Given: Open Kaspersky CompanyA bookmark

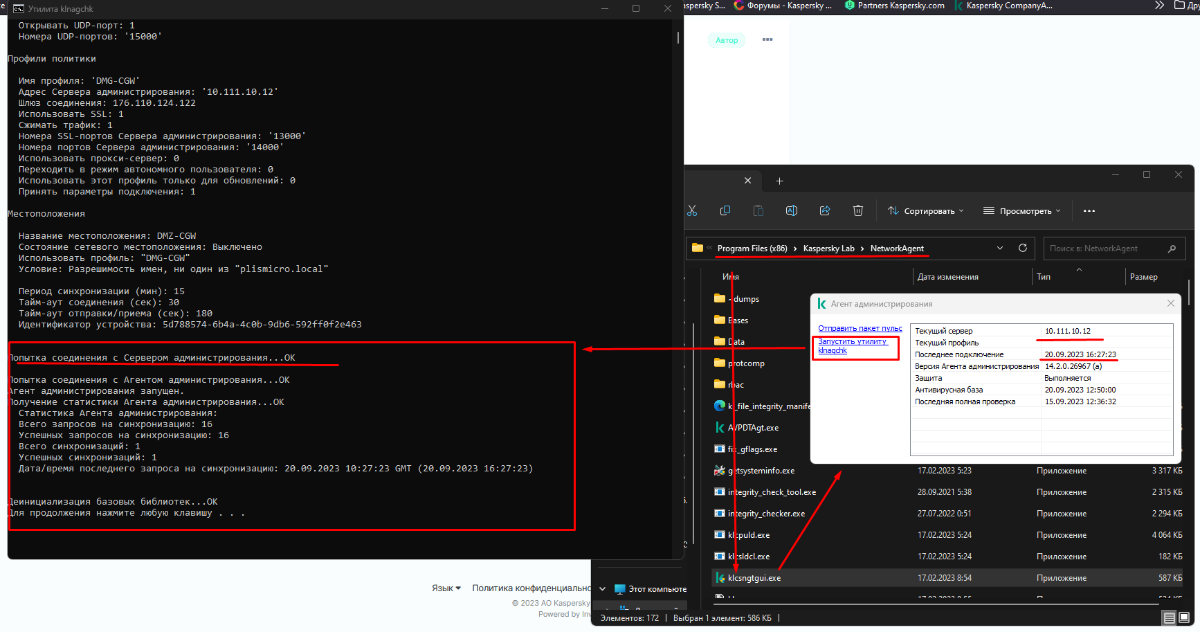Looking at the screenshot, I should (x=1004, y=5).
